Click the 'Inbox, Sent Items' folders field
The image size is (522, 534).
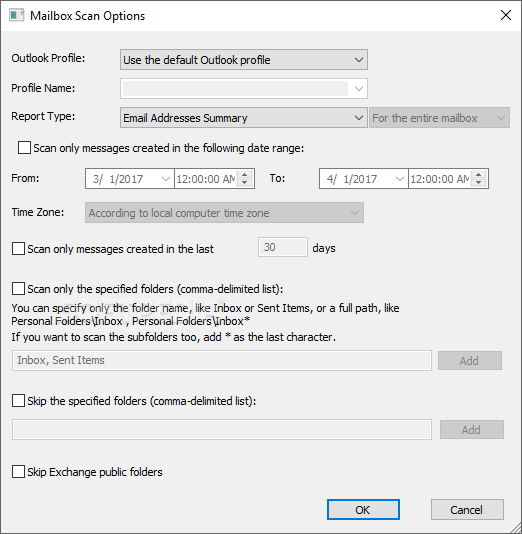[222, 360]
